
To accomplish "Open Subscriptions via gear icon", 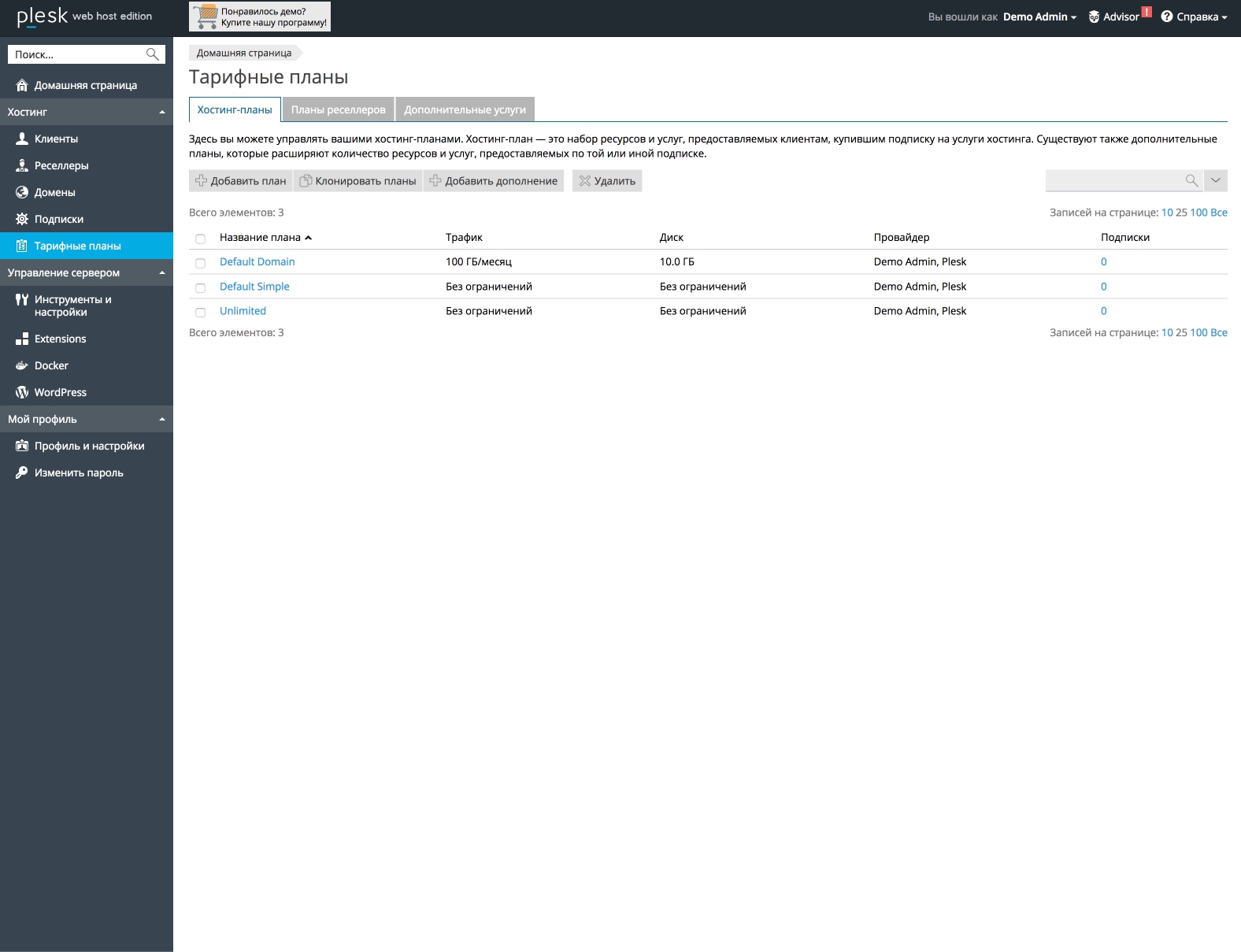I will [x=22, y=219].
